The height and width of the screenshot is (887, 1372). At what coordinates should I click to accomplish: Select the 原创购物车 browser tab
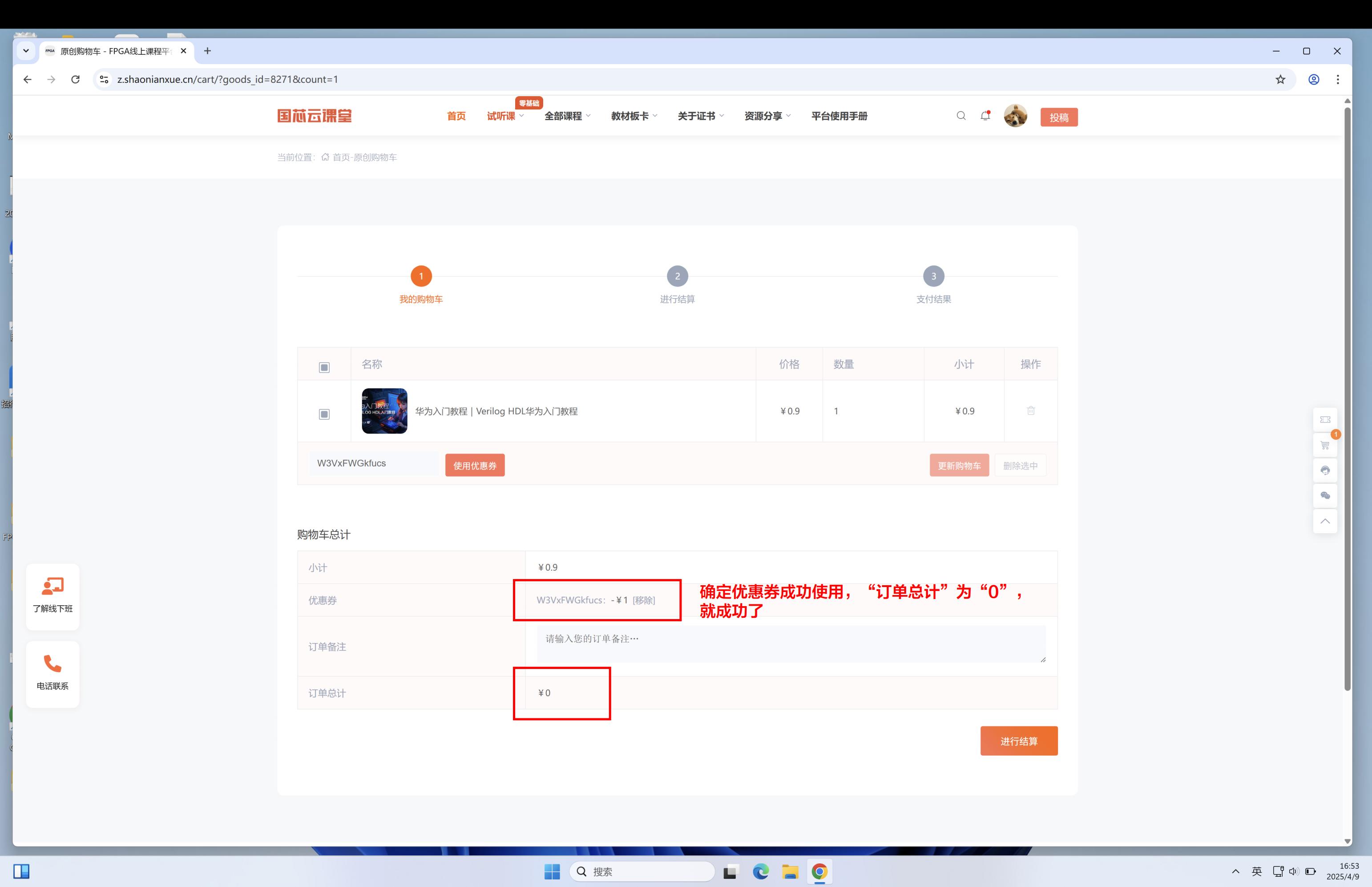click(x=109, y=51)
